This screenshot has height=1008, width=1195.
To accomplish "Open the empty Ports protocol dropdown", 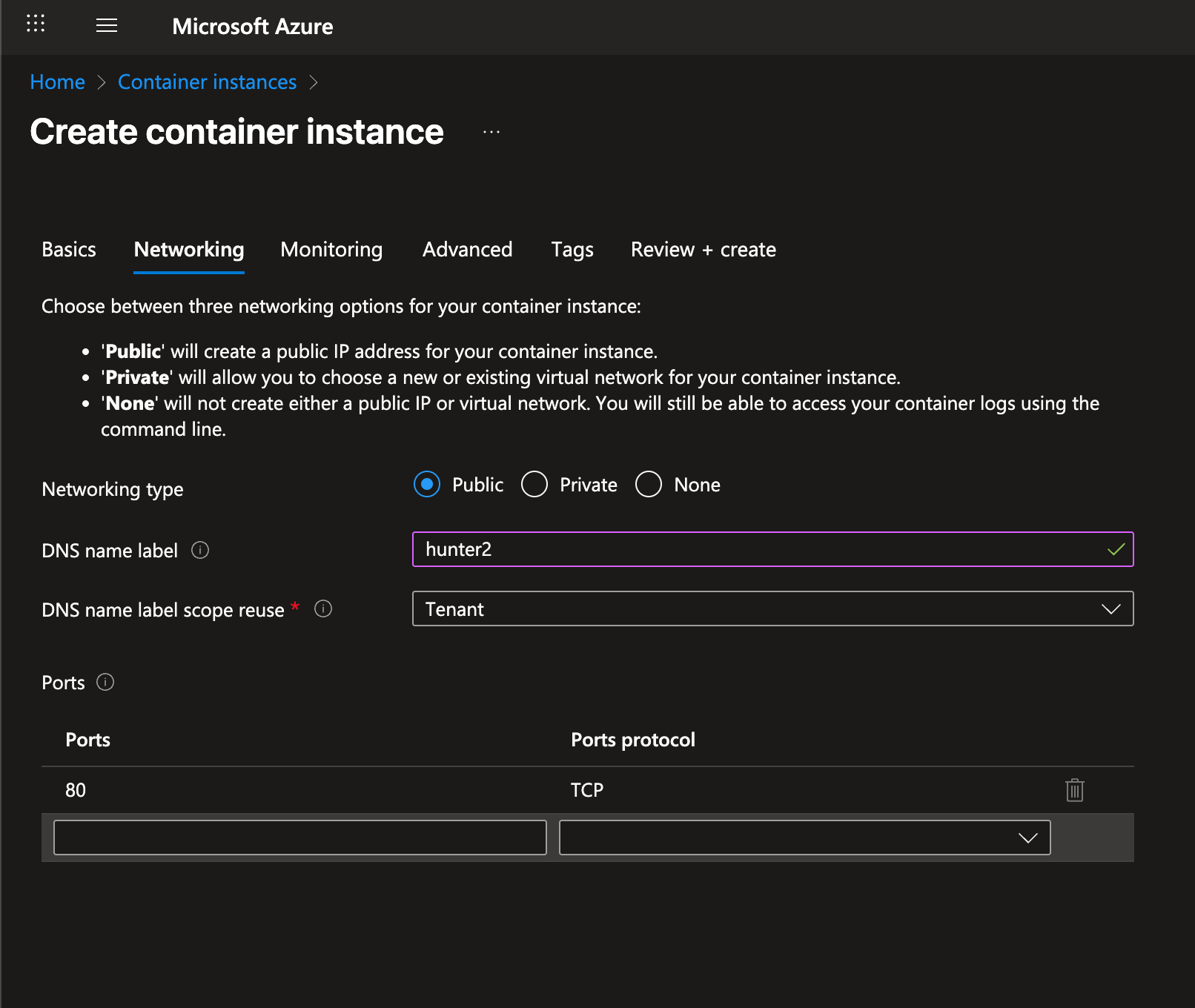I will [x=804, y=838].
